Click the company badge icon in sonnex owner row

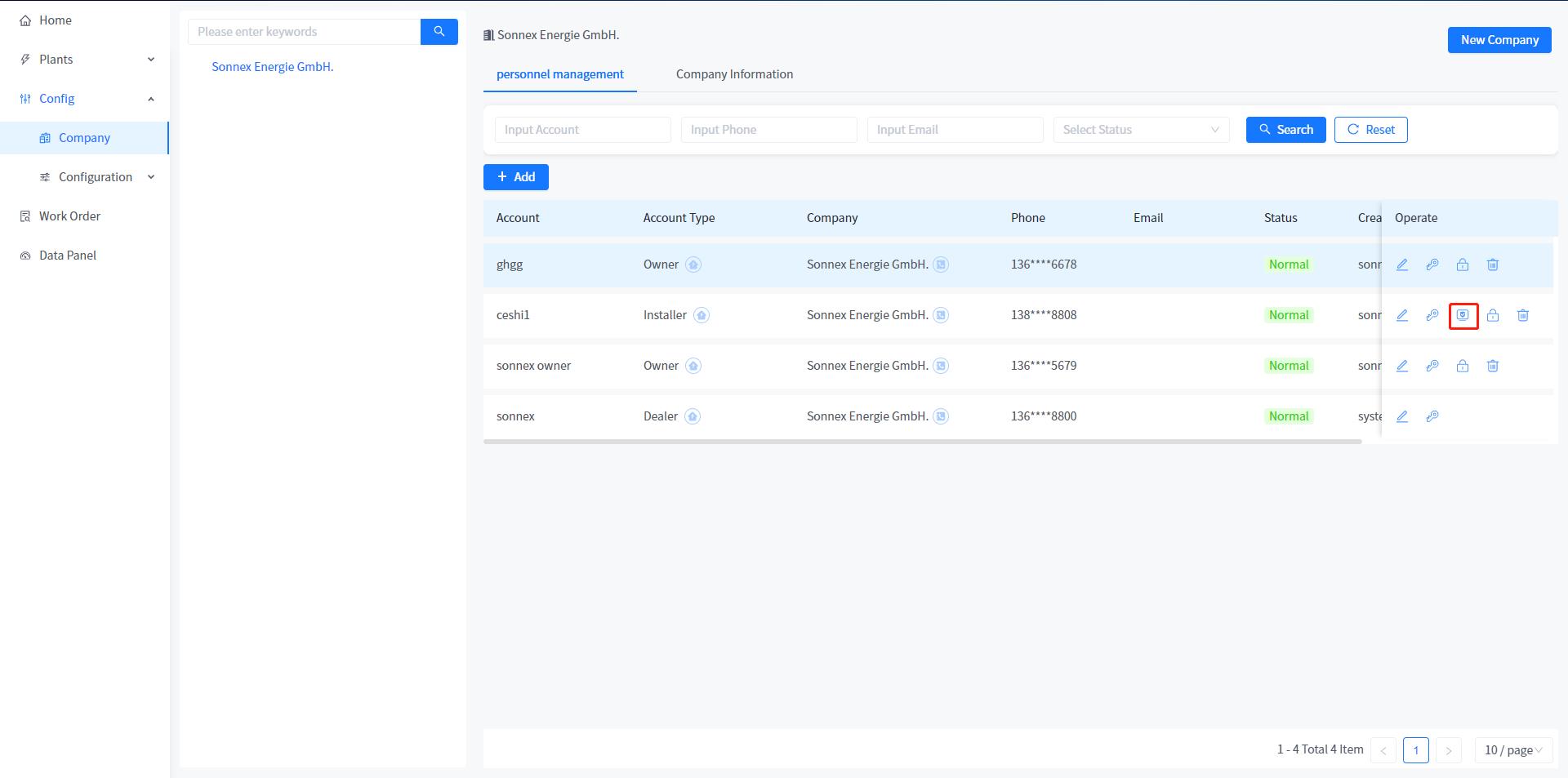[x=941, y=366]
